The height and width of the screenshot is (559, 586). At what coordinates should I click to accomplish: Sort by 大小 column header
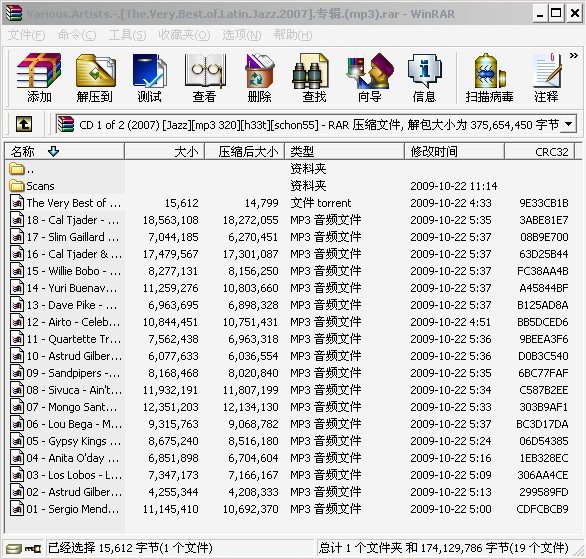tap(164, 151)
